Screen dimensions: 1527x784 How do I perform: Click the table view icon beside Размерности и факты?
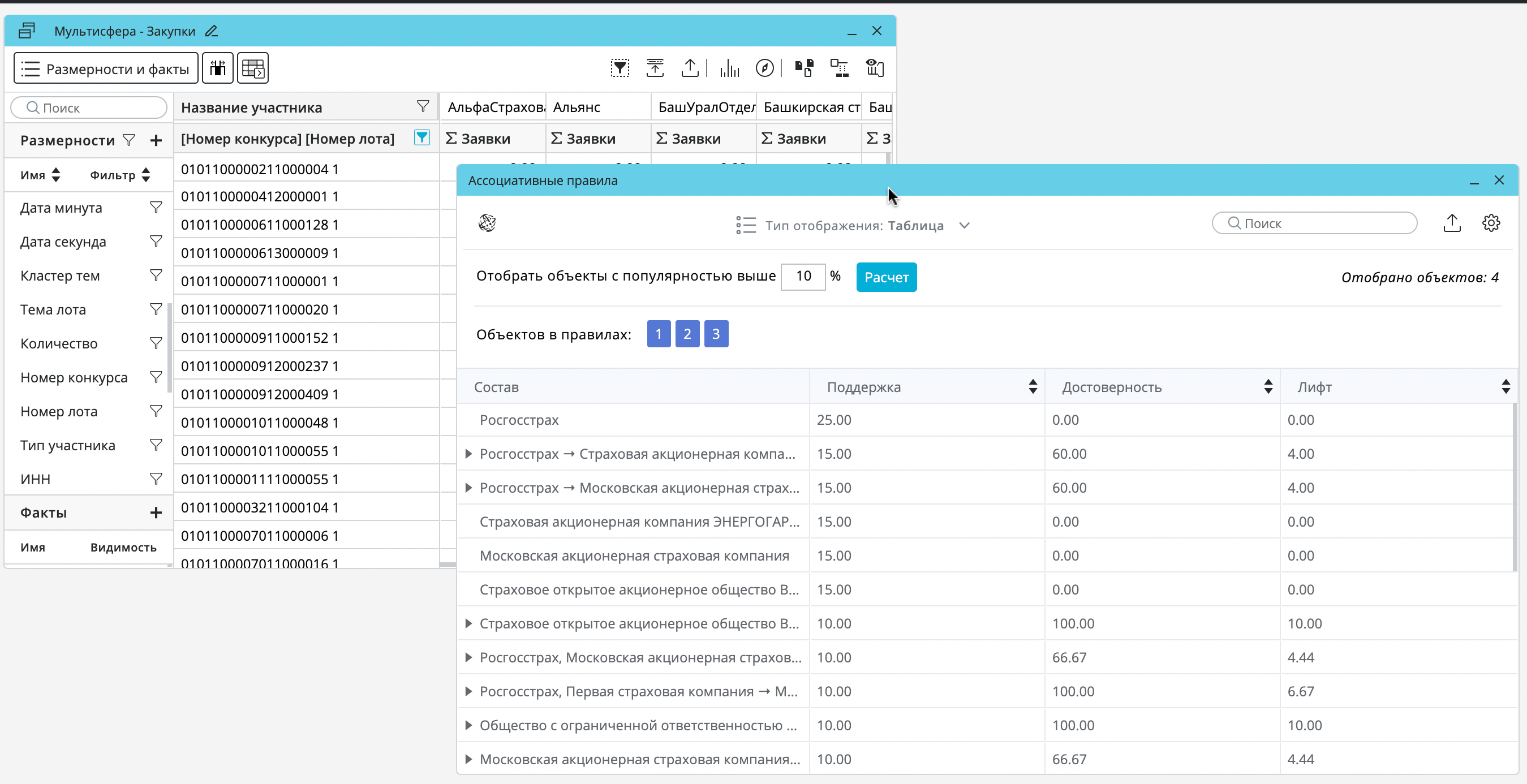[x=253, y=68]
